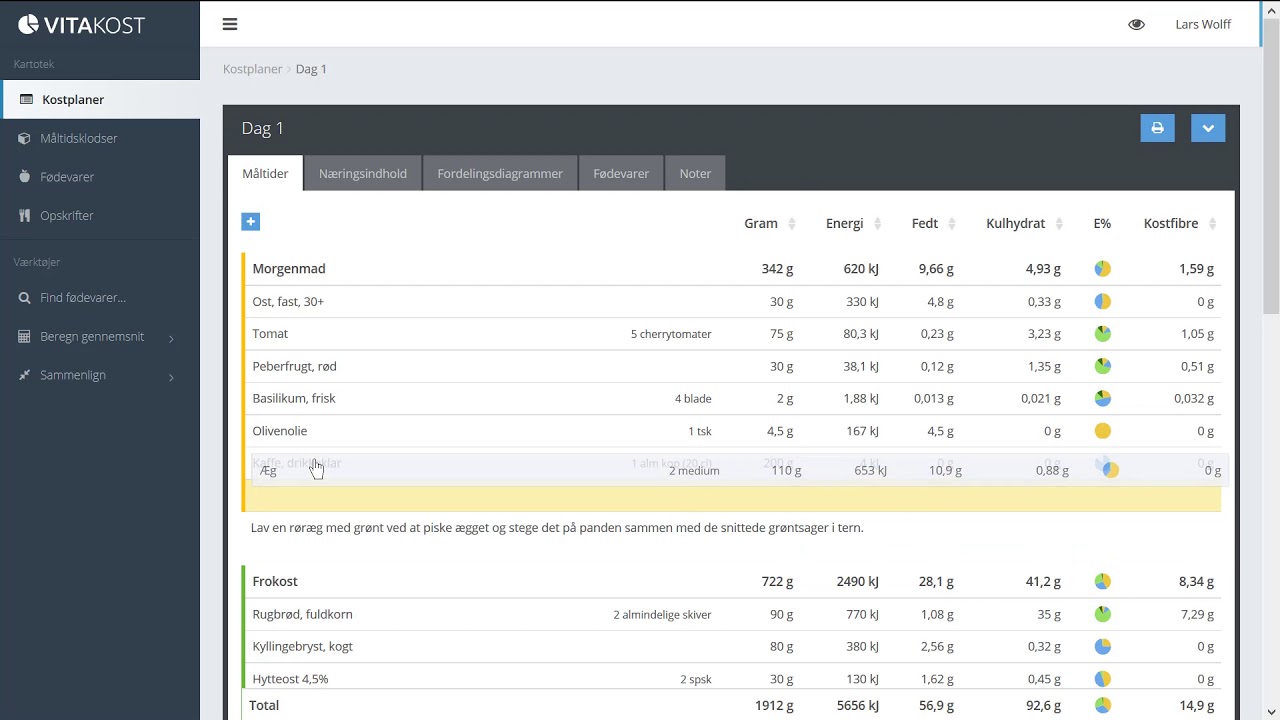Click the Olivenolie E% pie chart
The image size is (1280, 720).
click(x=1102, y=431)
